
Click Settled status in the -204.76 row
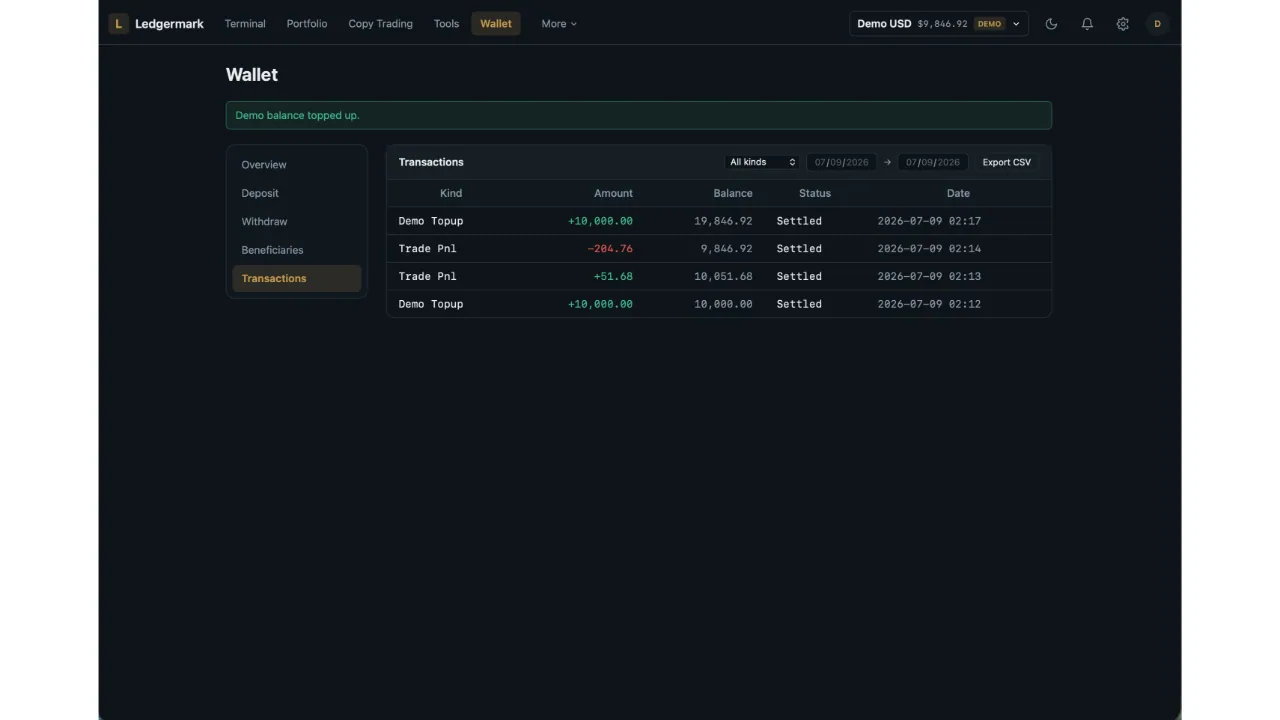pos(799,249)
